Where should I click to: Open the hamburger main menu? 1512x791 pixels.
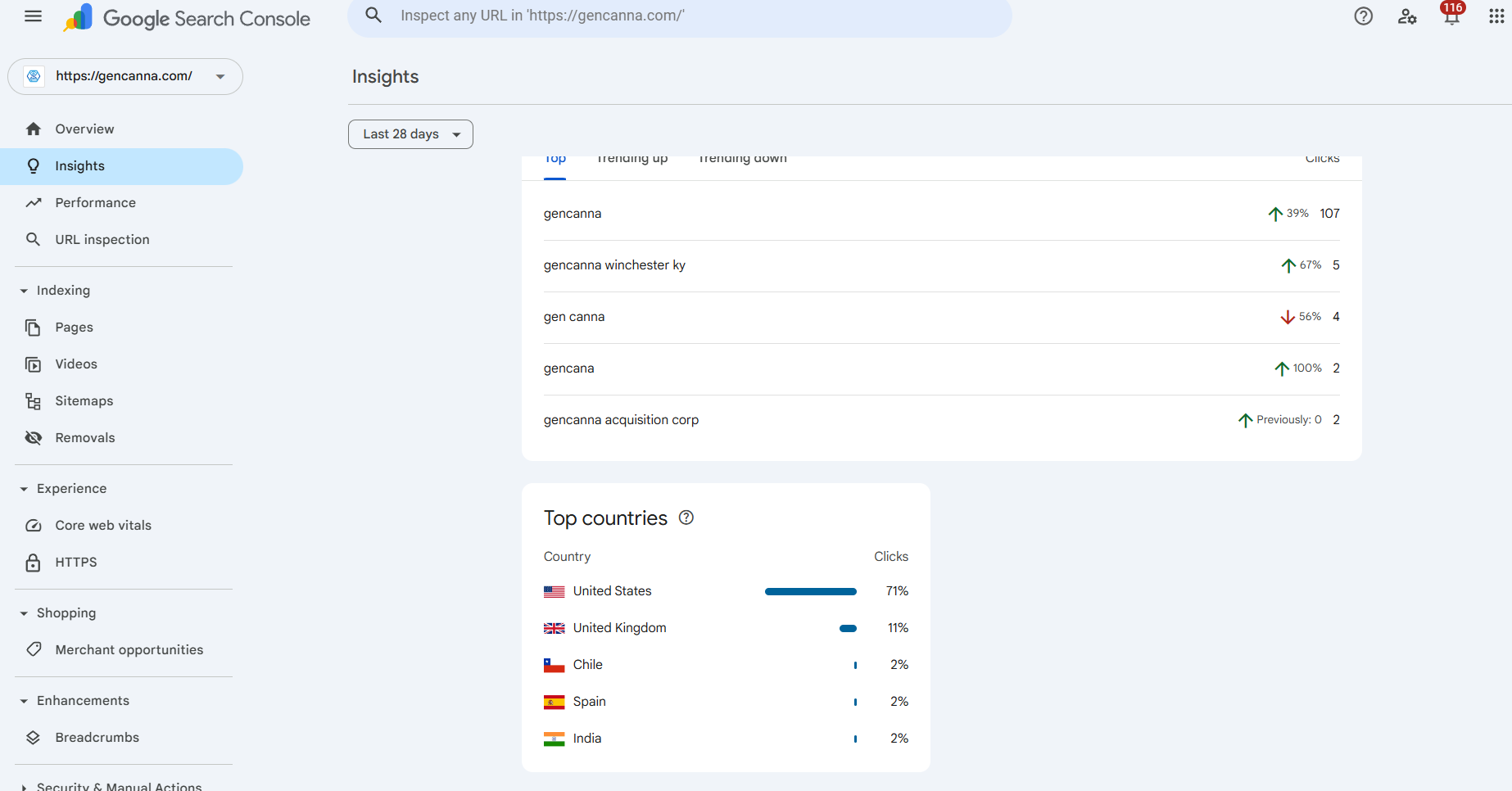[33, 16]
